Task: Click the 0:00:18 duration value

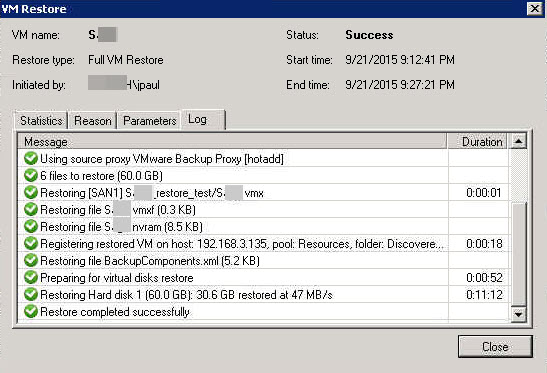Action: click(x=484, y=244)
